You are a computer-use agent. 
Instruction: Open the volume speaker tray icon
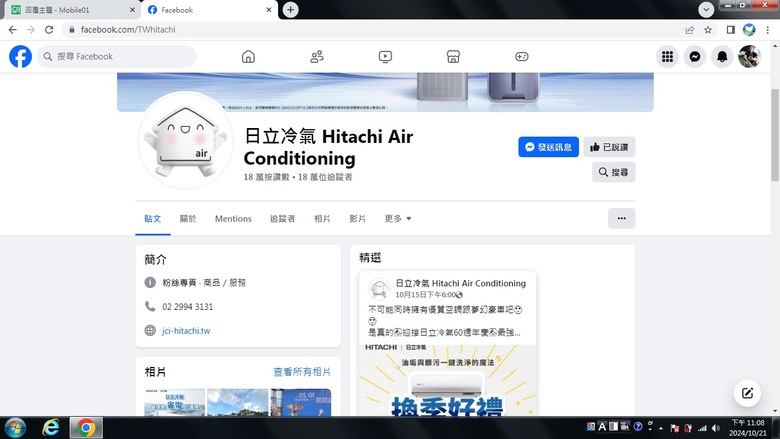click(716, 428)
